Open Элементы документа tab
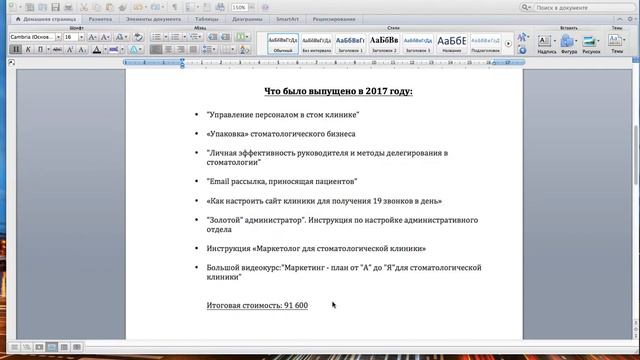 (153, 19)
